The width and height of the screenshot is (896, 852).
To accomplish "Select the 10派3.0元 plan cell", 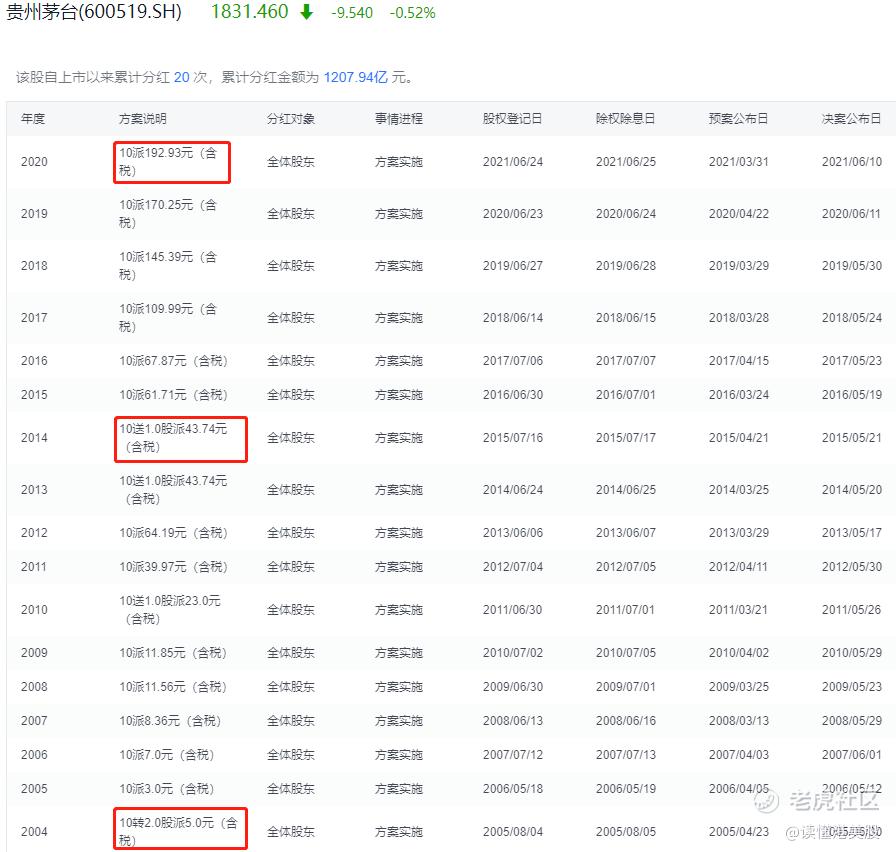I will point(166,789).
